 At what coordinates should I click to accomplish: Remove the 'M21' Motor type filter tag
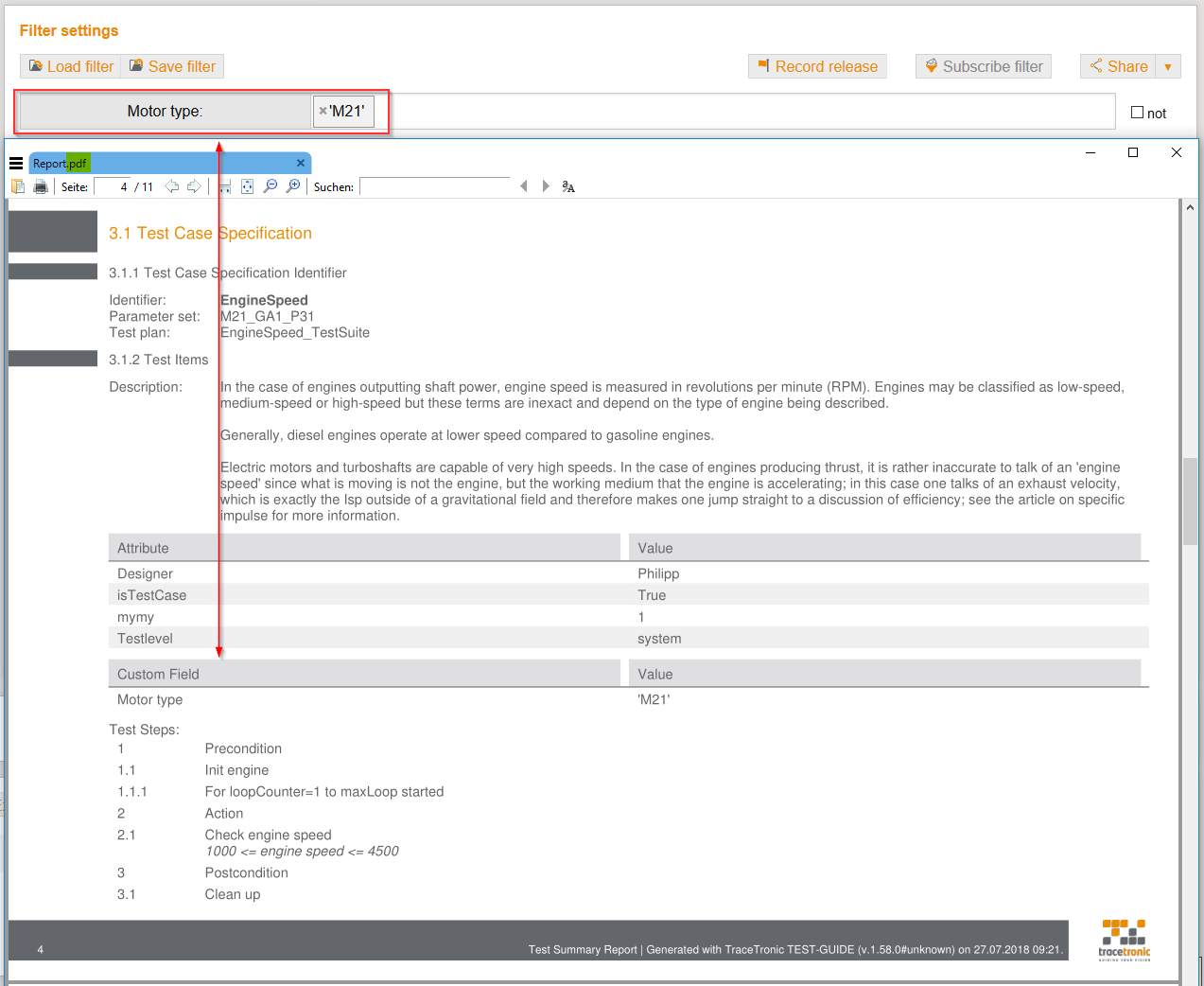click(x=323, y=111)
